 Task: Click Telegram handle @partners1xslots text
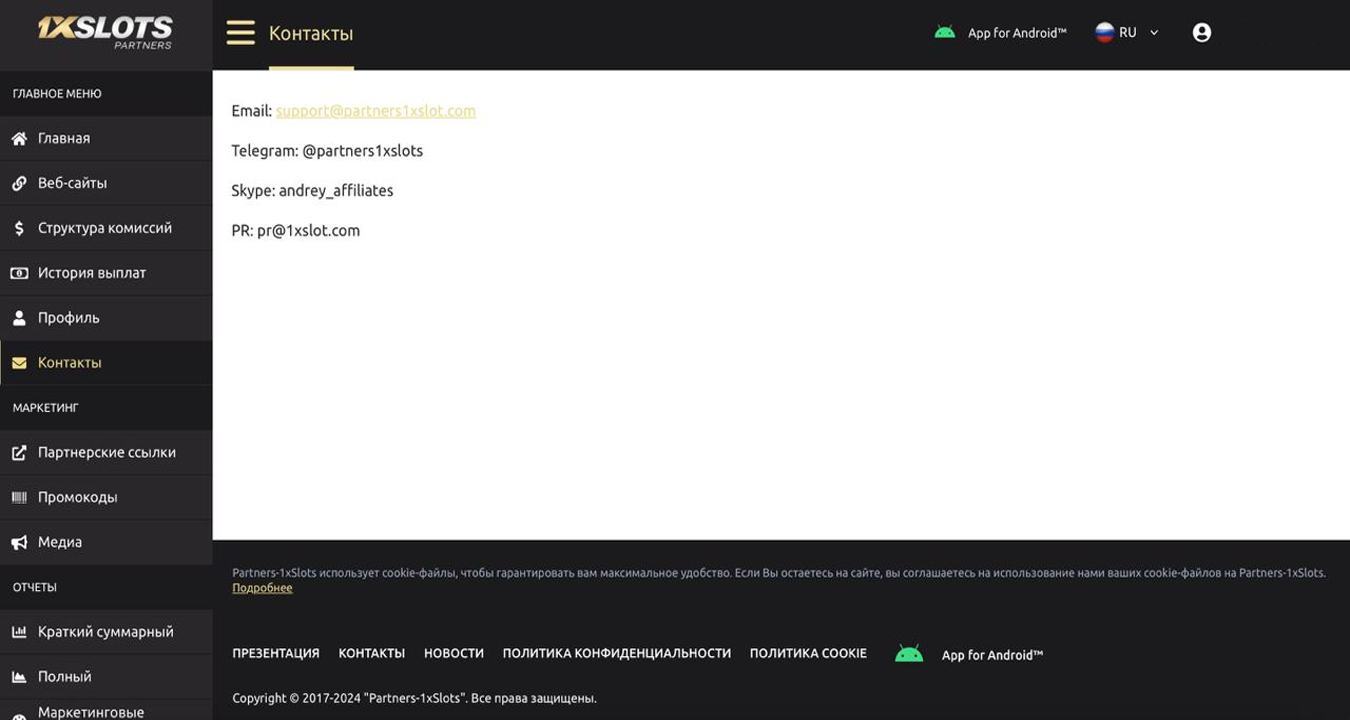coord(363,151)
